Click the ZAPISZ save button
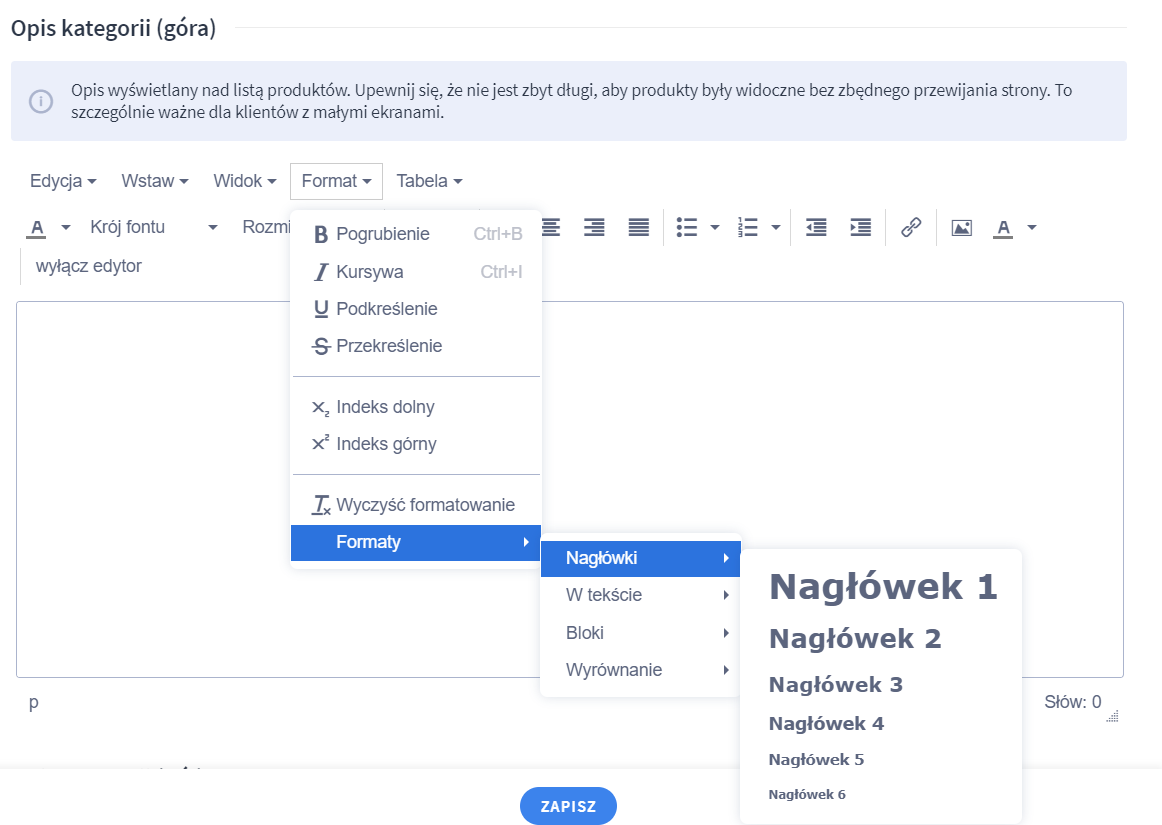Screen dimensions: 1162x825 568,806
